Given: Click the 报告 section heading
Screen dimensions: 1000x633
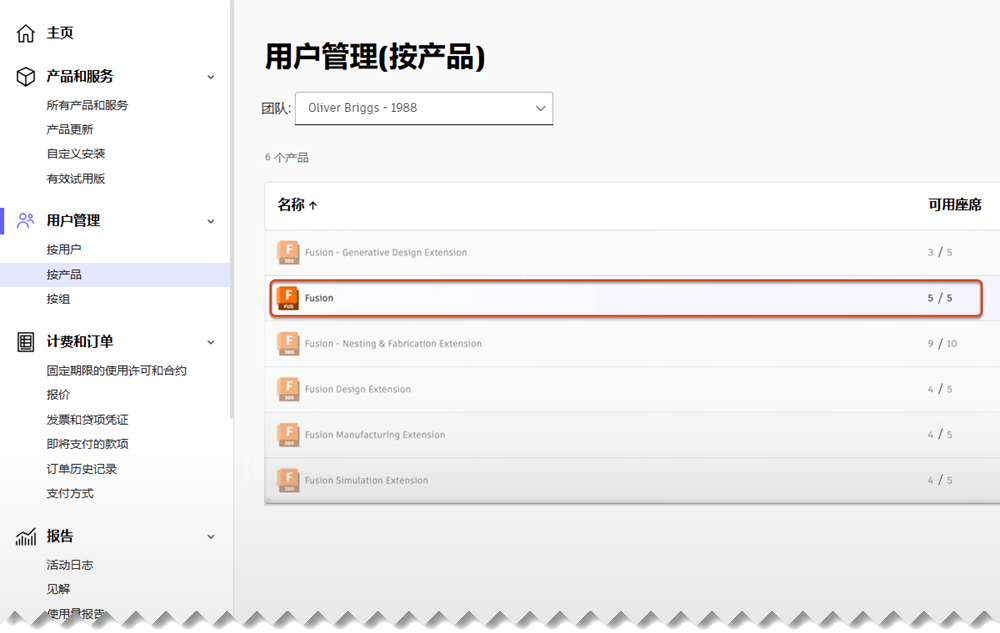Looking at the screenshot, I should pos(60,536).
